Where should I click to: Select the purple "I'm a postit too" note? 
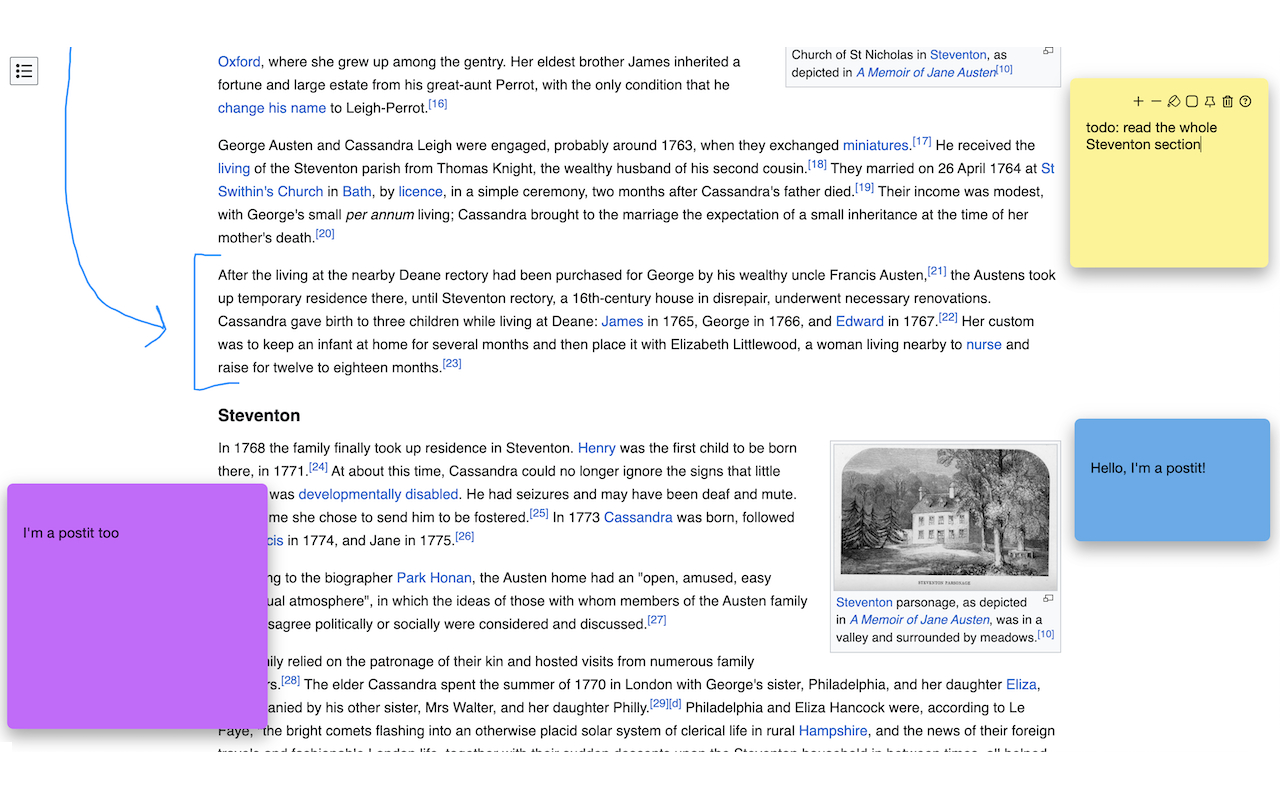tap(137, 606)
